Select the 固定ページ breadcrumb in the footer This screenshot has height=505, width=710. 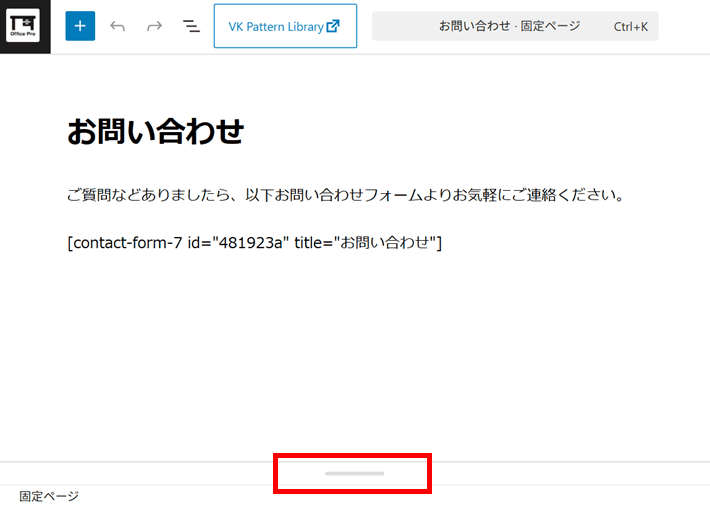[48, 496]
